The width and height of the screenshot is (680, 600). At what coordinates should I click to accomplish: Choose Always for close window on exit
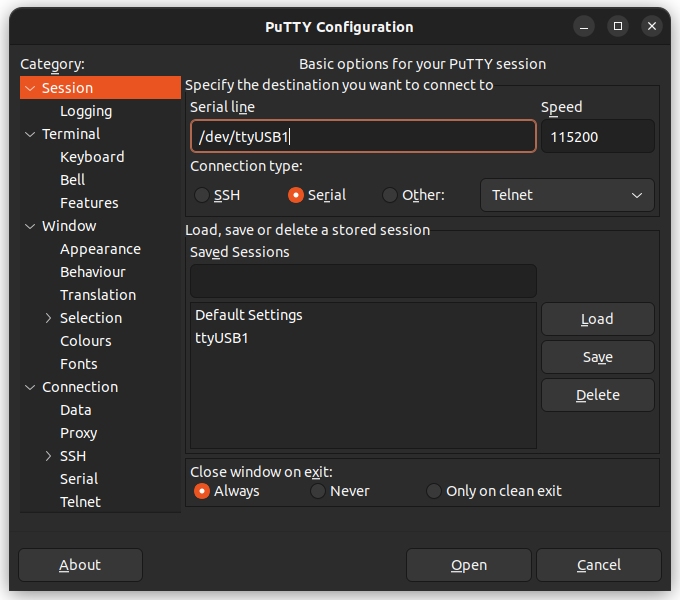coord(202,491)
